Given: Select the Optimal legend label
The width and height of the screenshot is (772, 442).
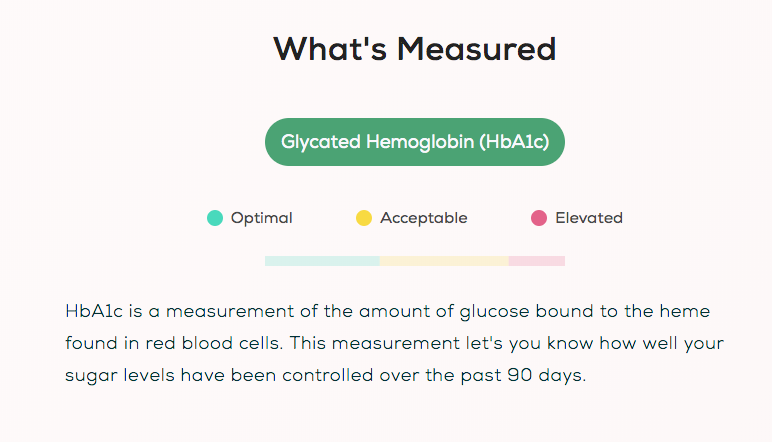Looking at the screenshot, I should click(x=261, y=218).
